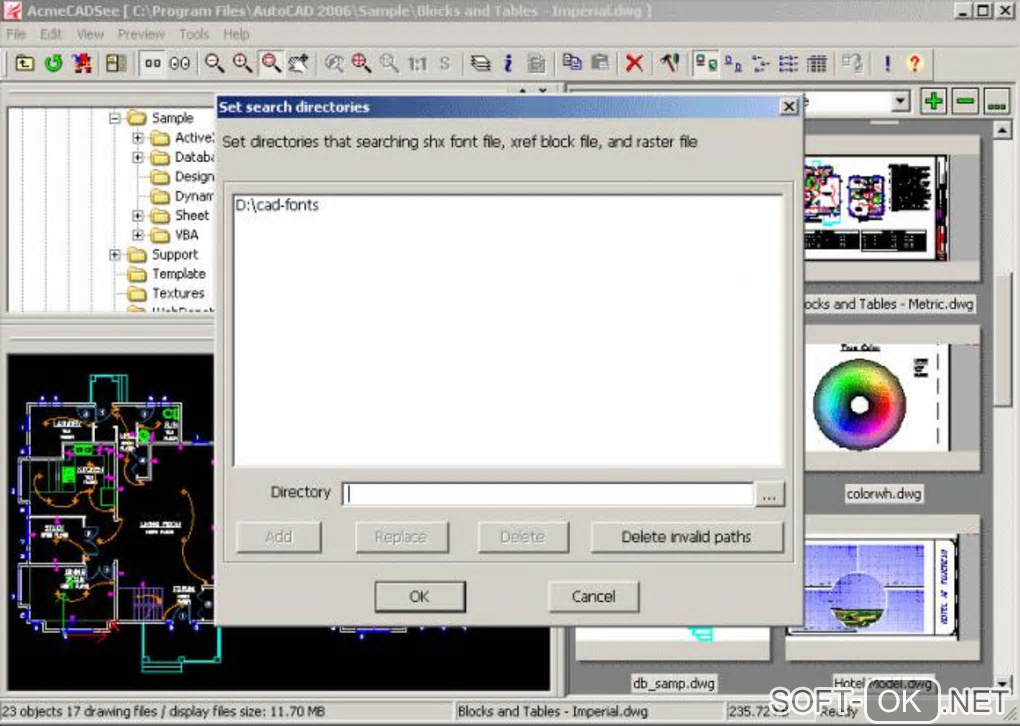This screenshot has width=1020, height=726.
Task: Click the orange question mark help icon
Action: pyautogui.click(x=915, y=63)
